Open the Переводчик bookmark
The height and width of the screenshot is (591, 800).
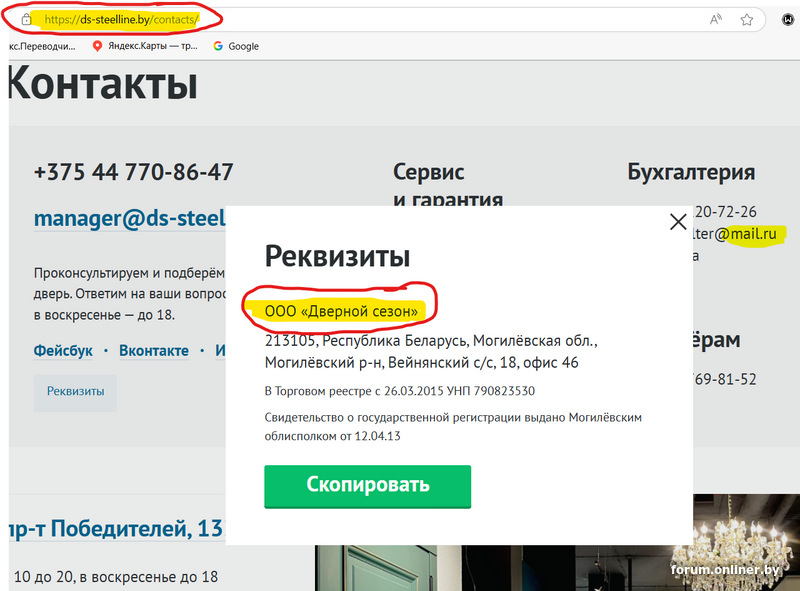coord(42,46)
